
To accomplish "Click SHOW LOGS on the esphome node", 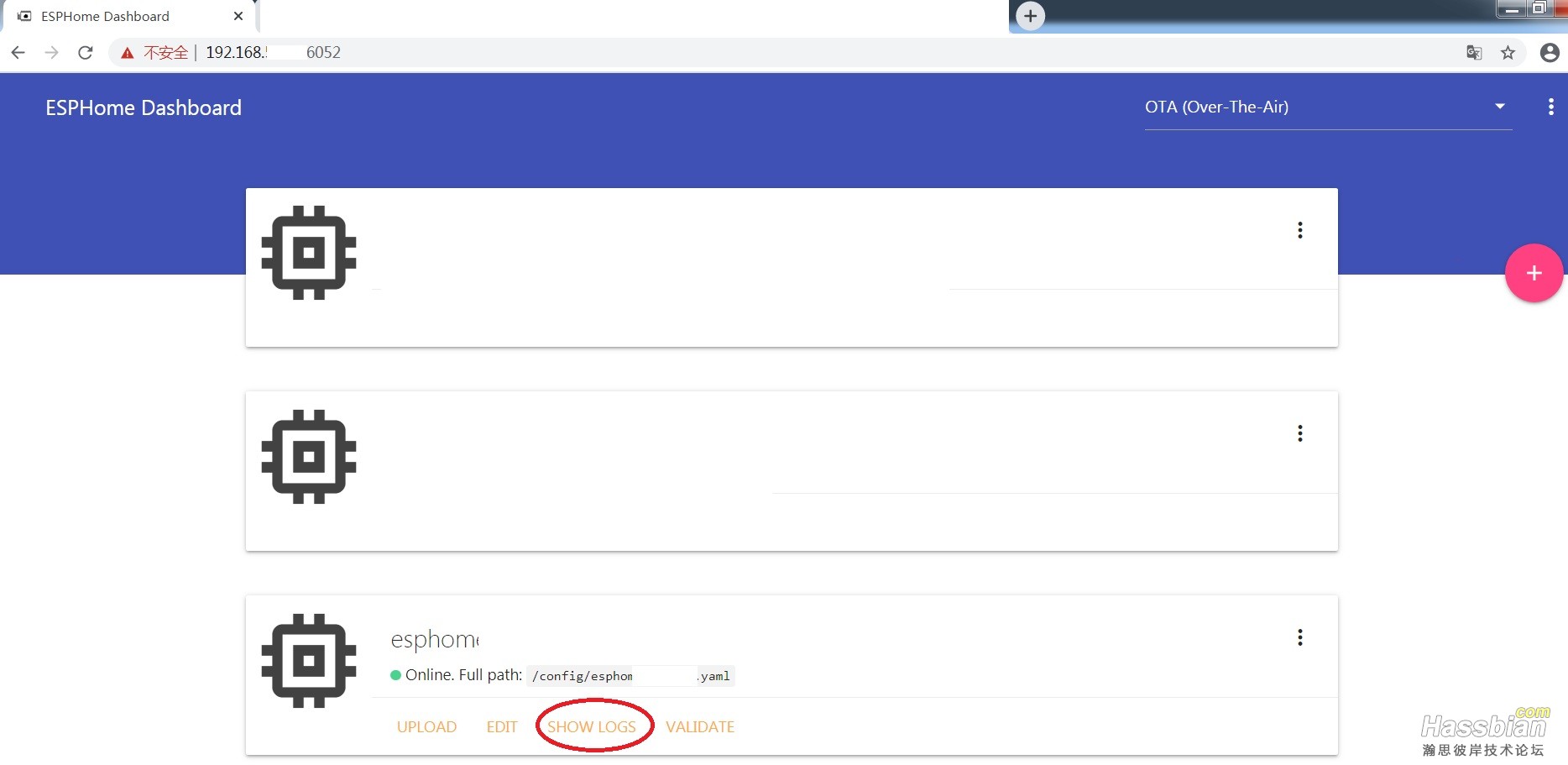I will click(x=592, y=727).
